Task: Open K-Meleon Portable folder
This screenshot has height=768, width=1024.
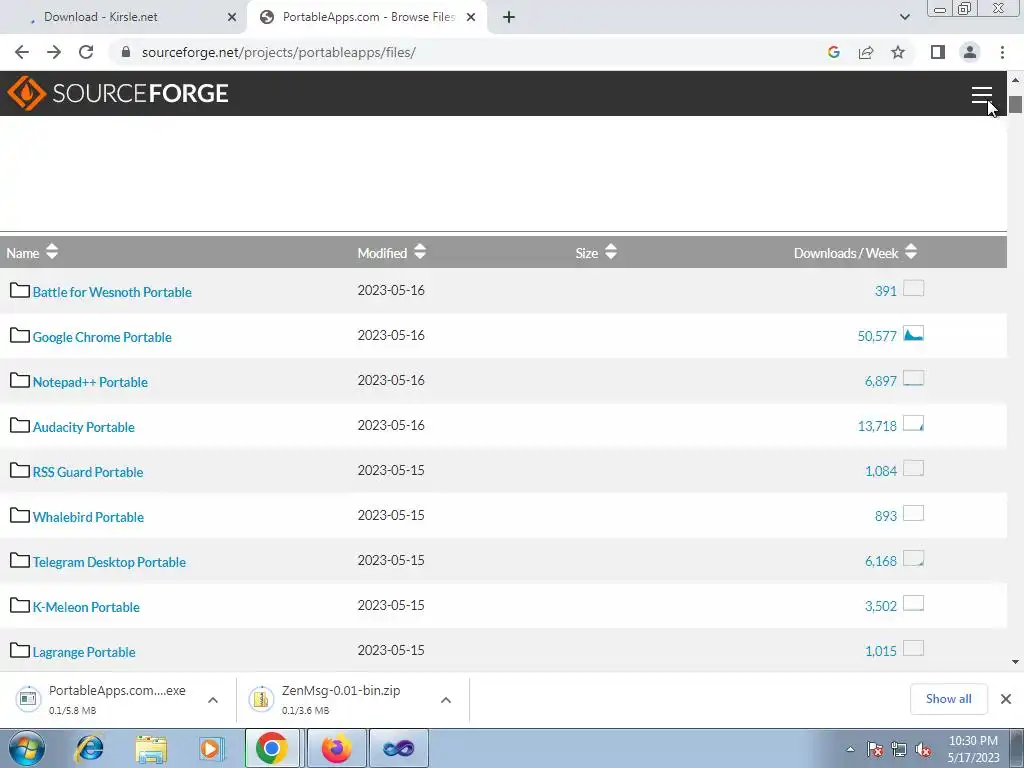Action: pyautogui.click(x=86, y=607)
